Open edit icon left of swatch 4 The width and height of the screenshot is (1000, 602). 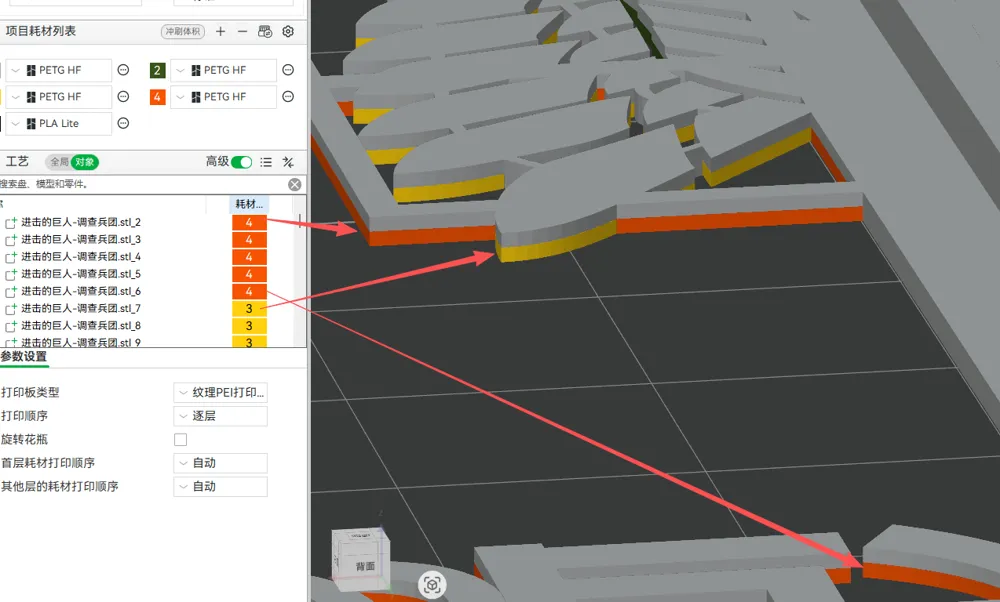click(124, 96)
